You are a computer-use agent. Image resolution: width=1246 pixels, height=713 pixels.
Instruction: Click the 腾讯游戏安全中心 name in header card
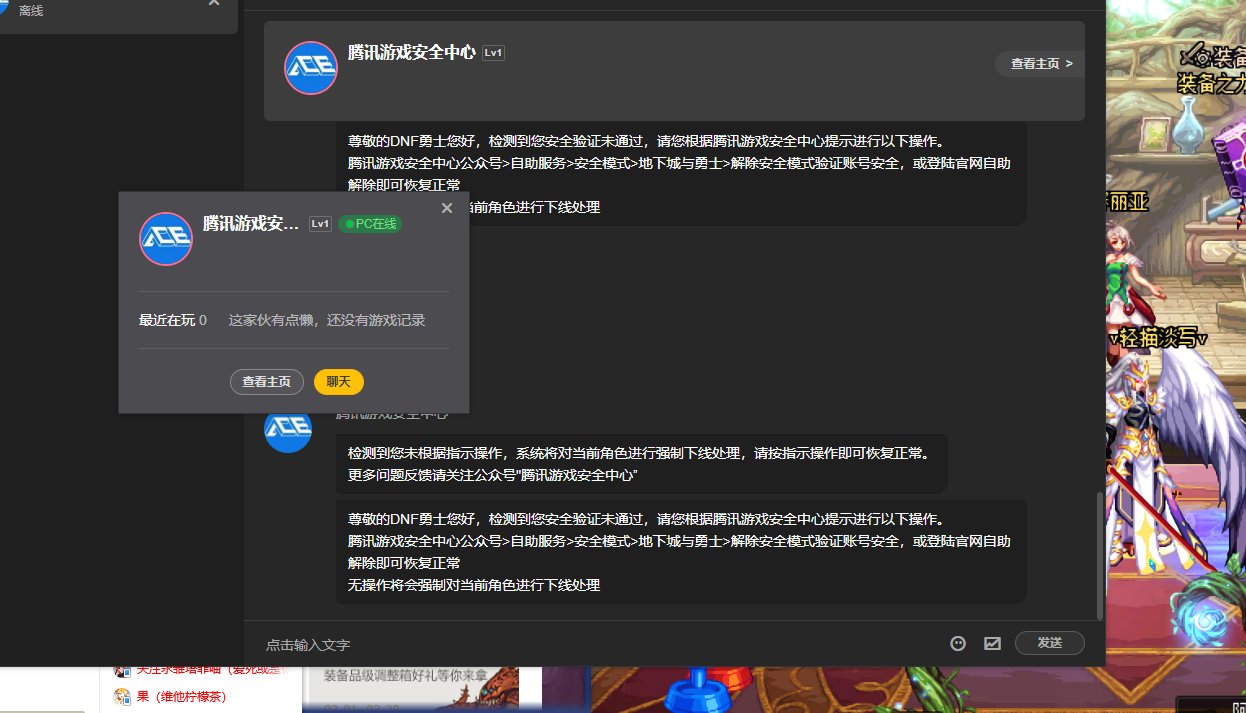[412, 52]
